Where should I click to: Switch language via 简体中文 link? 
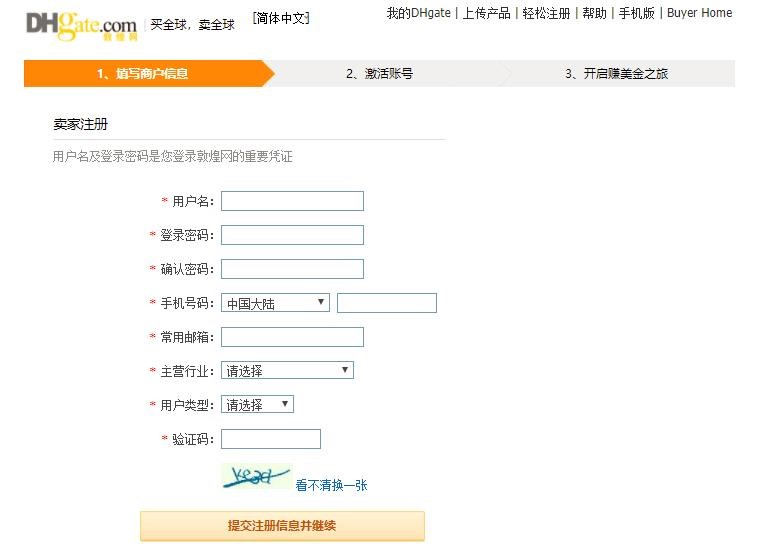(x=281, y=18)
